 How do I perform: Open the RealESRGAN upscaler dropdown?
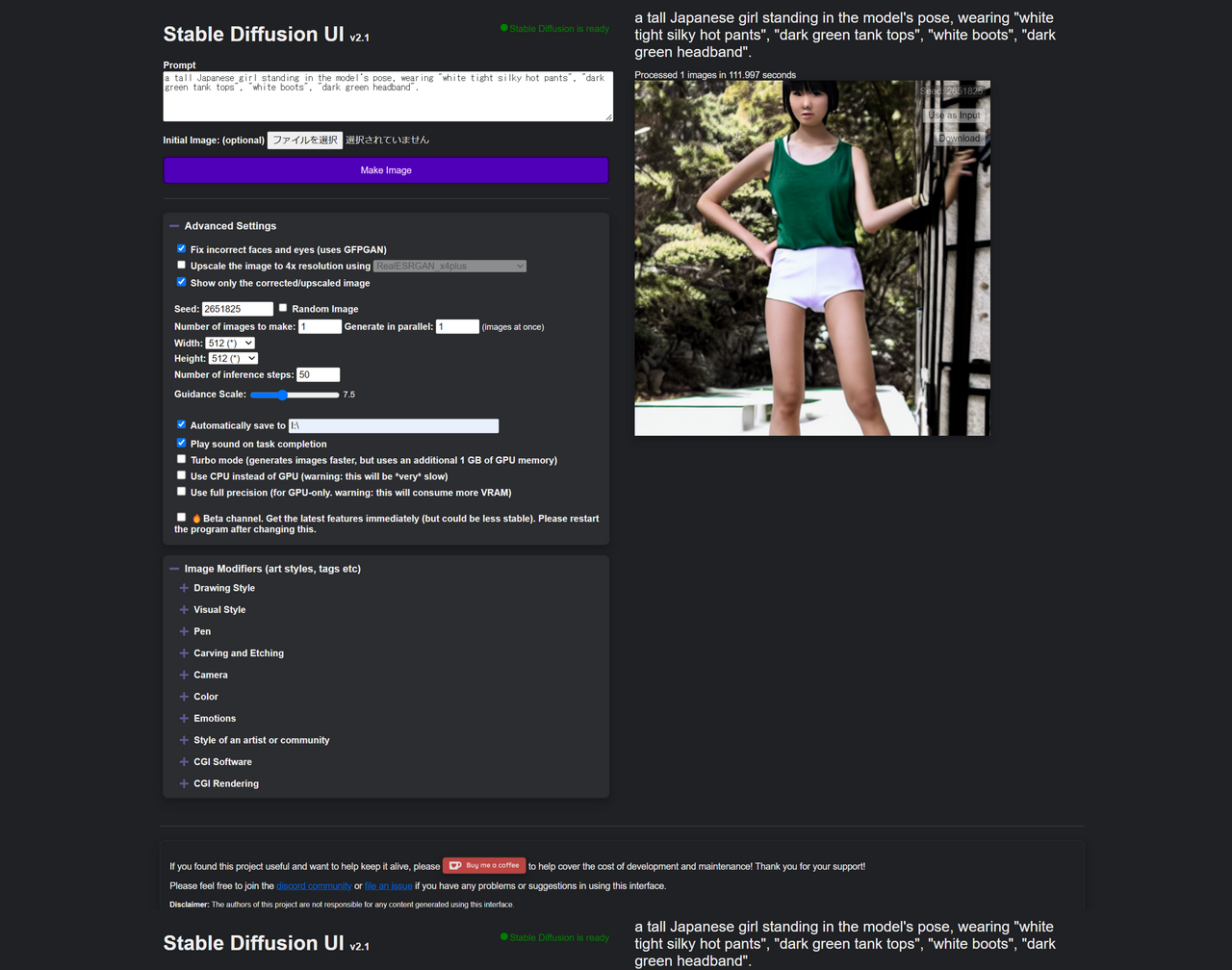(449, 266)
